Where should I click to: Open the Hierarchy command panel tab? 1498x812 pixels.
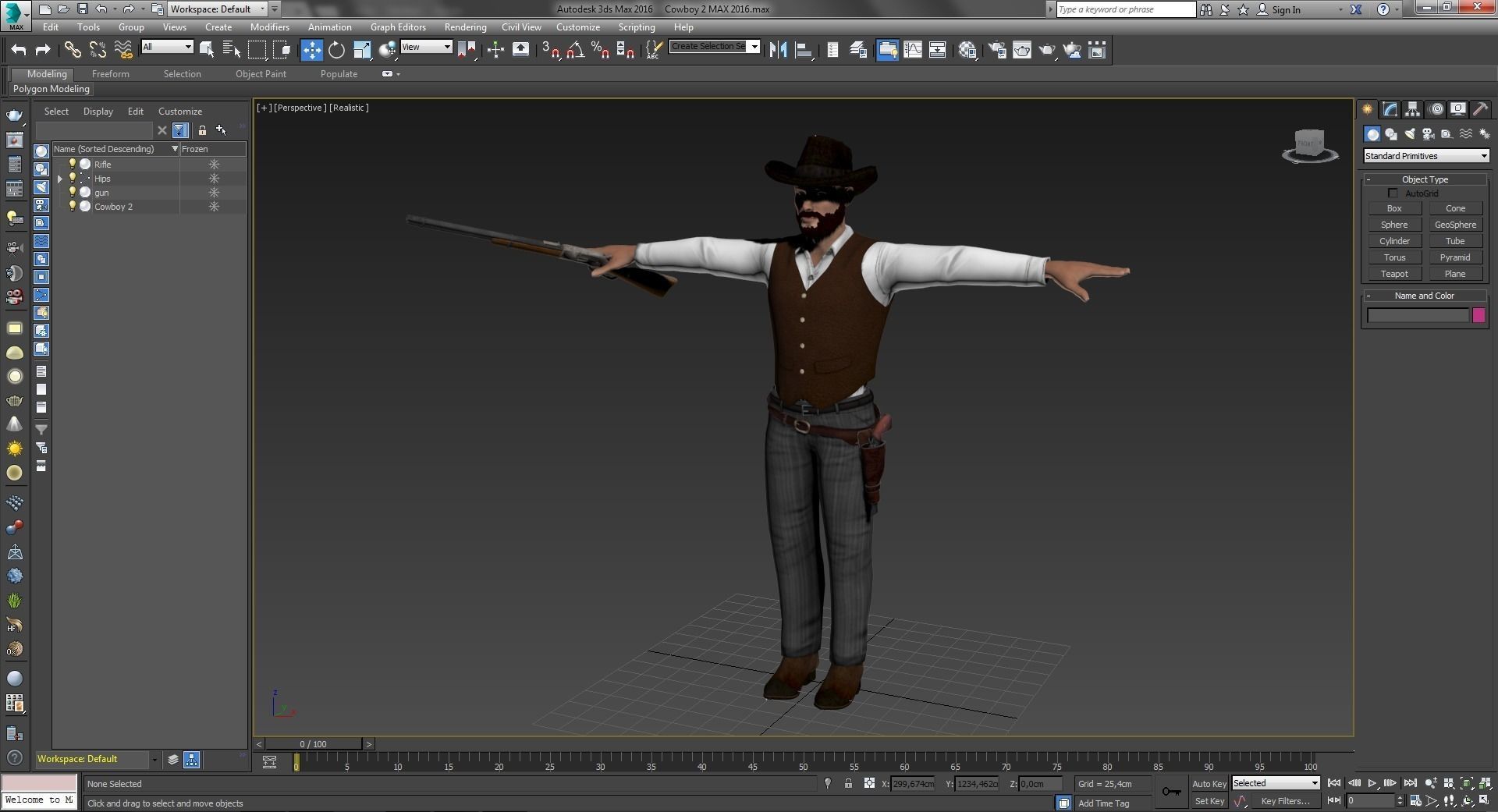1412,109
